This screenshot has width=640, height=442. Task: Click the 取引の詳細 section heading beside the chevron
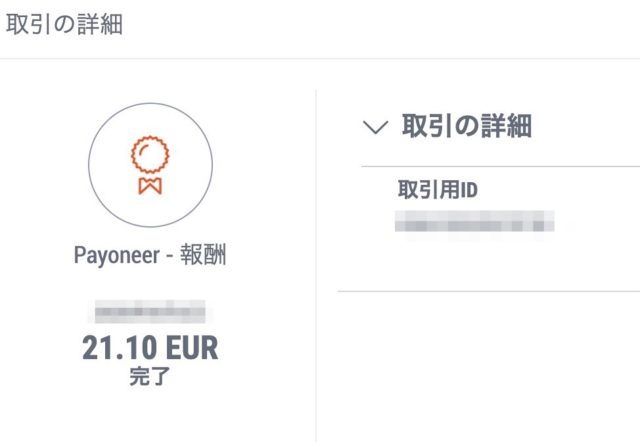click(x=466, y=126)
